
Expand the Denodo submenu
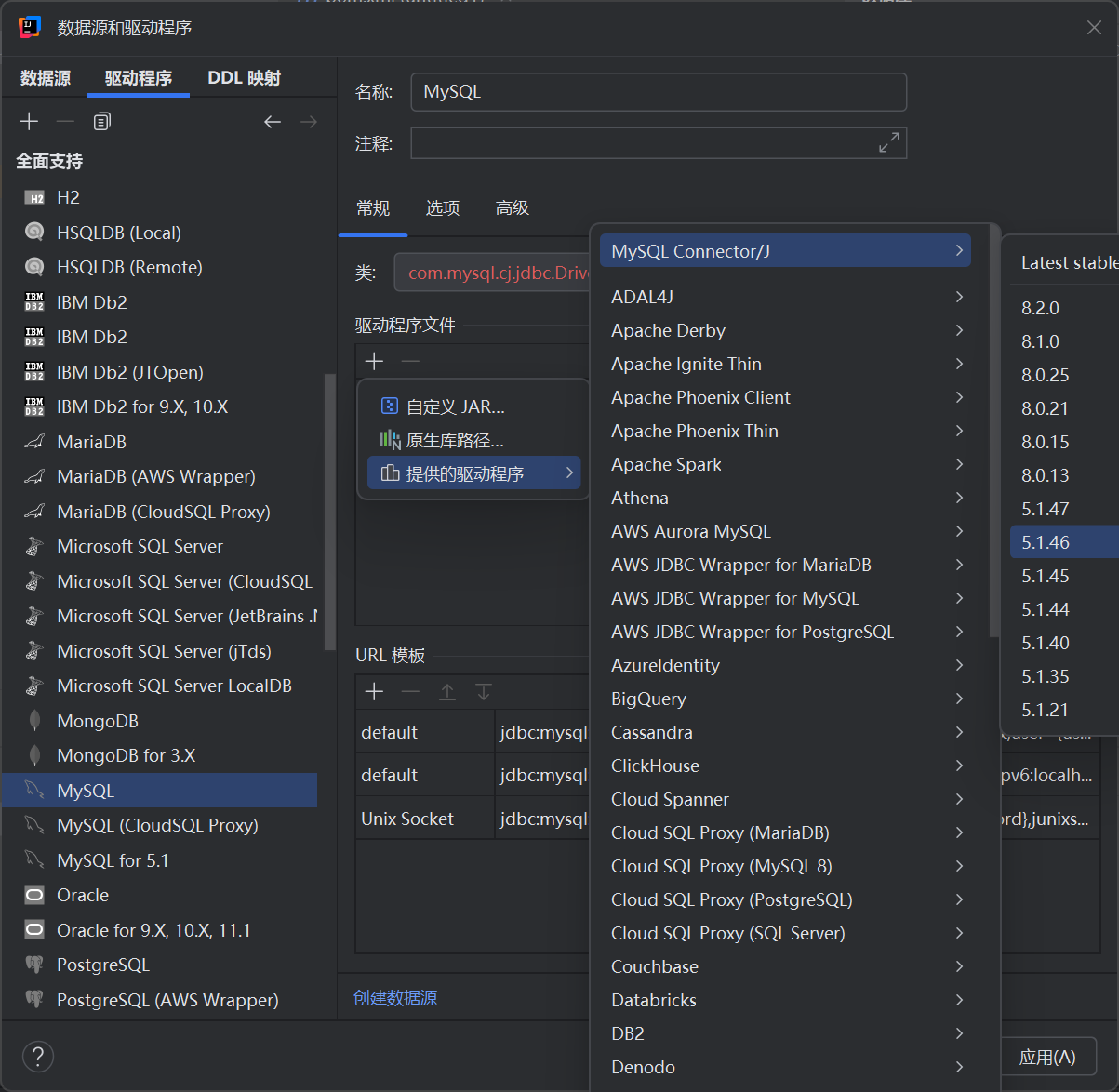785,1067
